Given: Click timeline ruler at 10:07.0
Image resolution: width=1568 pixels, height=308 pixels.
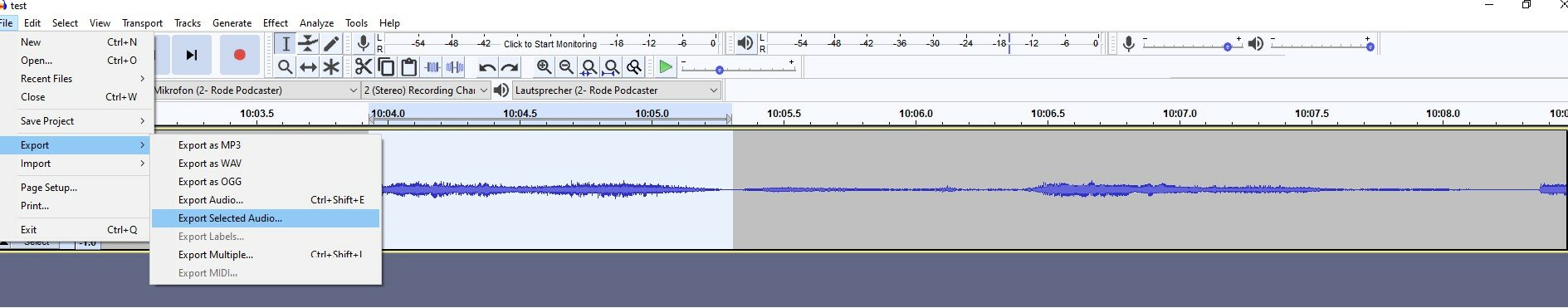Looking at the screenshot, I should [1180, 114].
